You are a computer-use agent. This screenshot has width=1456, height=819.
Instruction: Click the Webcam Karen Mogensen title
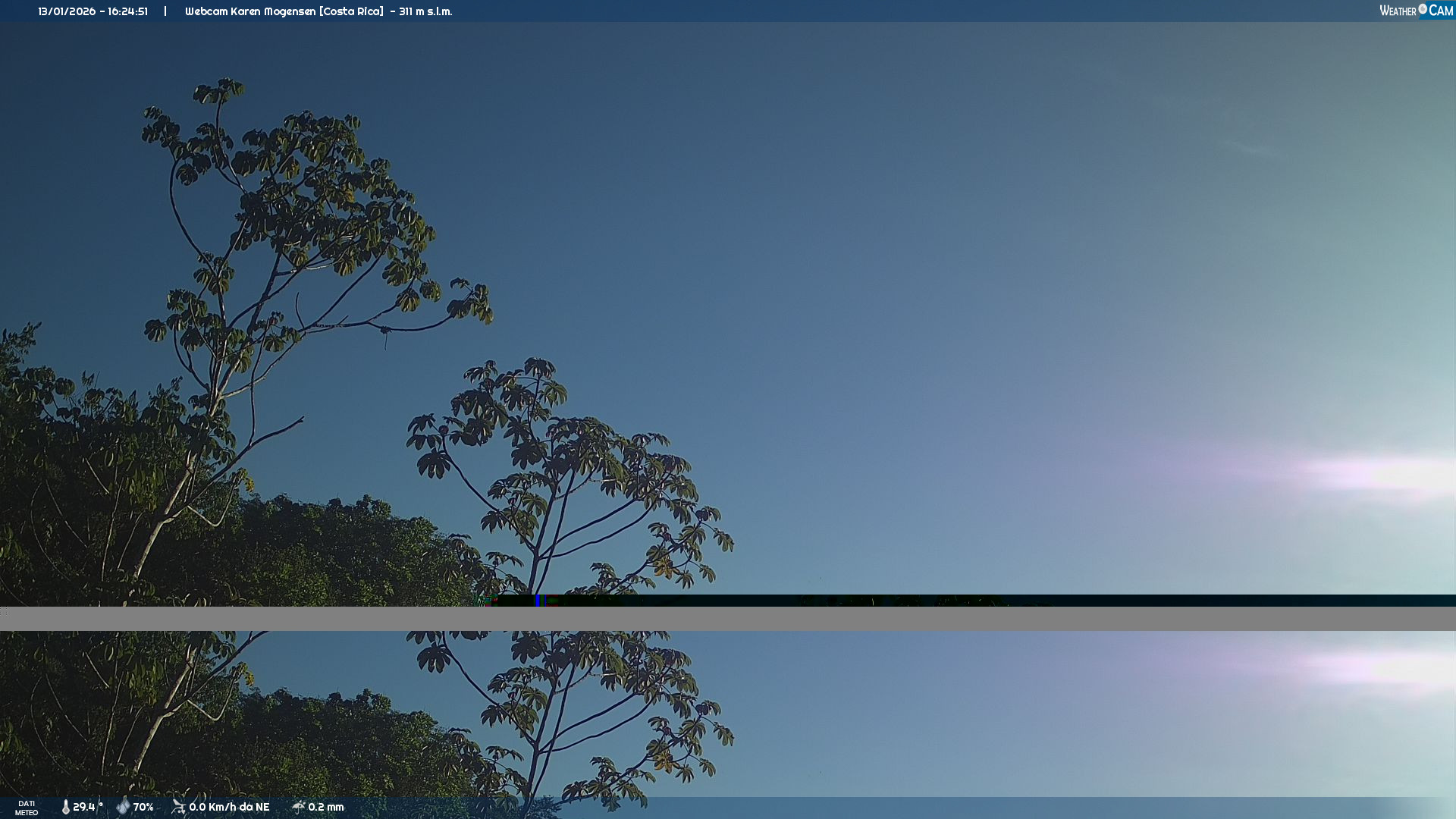pos(250,11)
